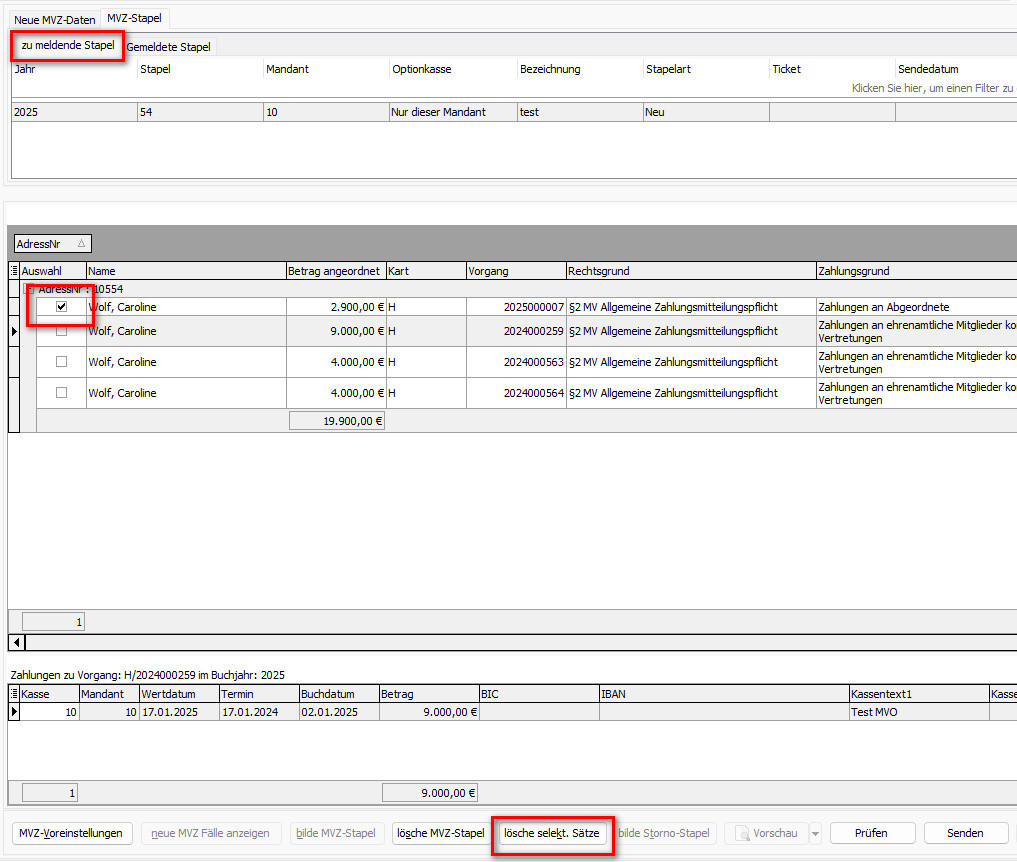Select the Nur dieser Mandant cell

click(453, 112)
